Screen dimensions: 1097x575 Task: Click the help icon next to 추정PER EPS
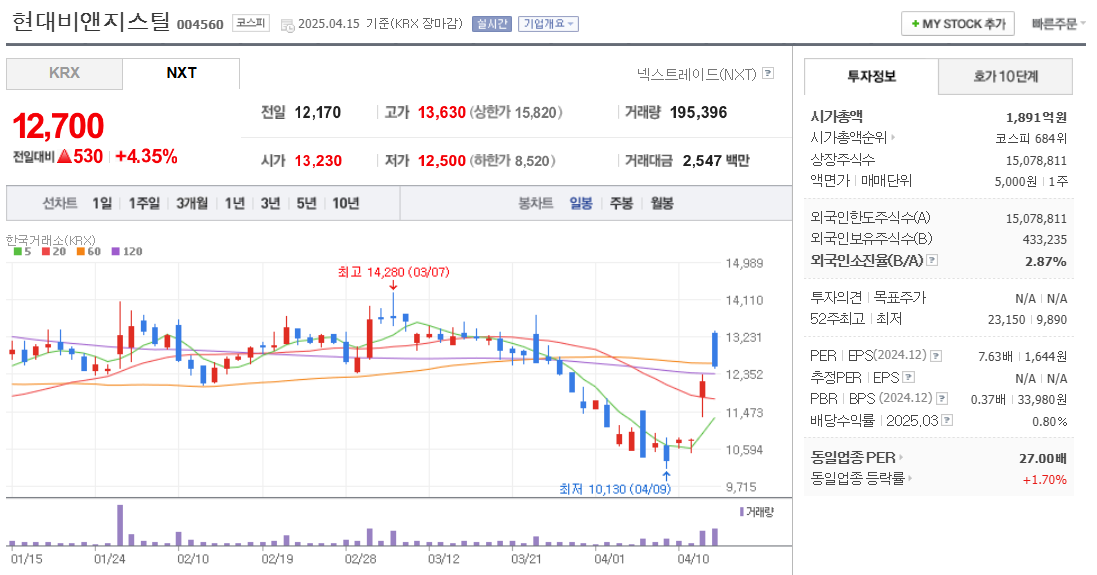(908, 377)
